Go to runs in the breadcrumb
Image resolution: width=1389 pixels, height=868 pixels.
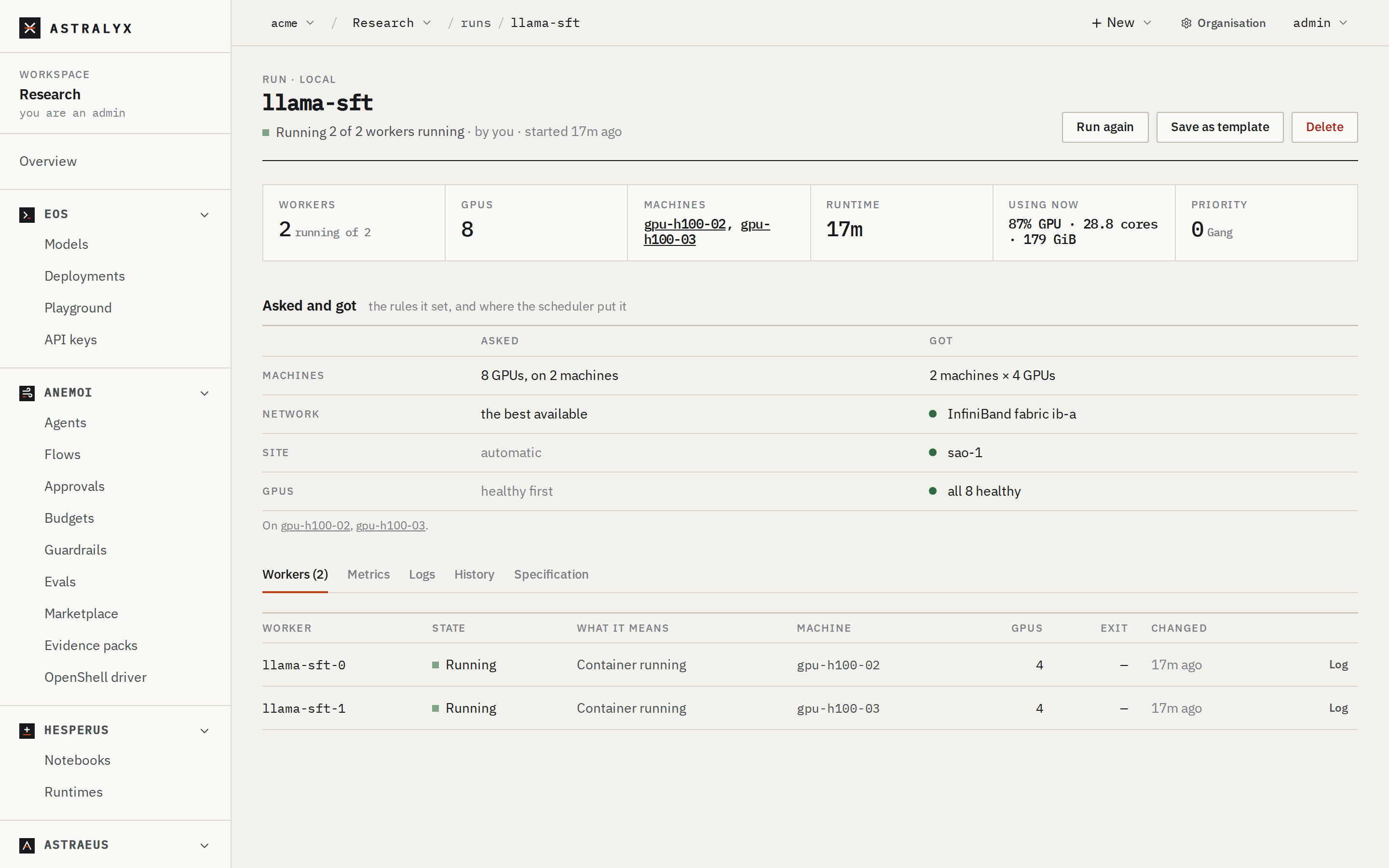click(476, 23)
